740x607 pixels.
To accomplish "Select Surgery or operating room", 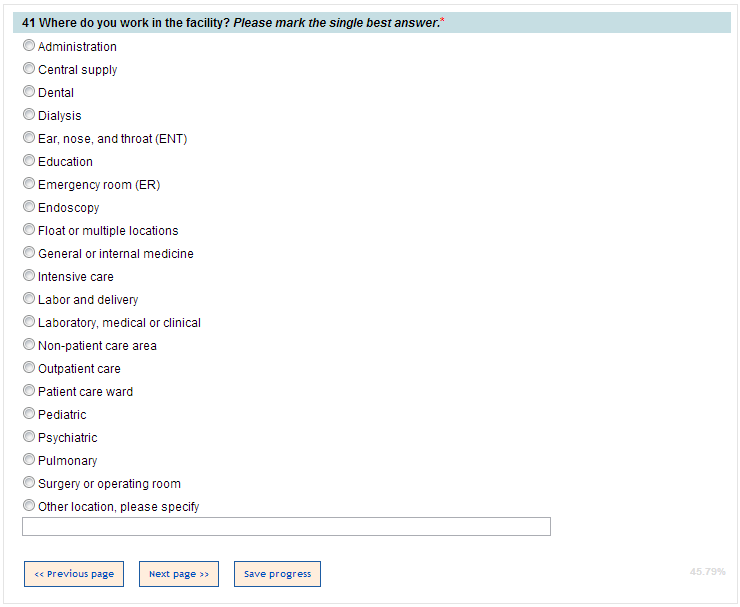I will click(29, 483).
